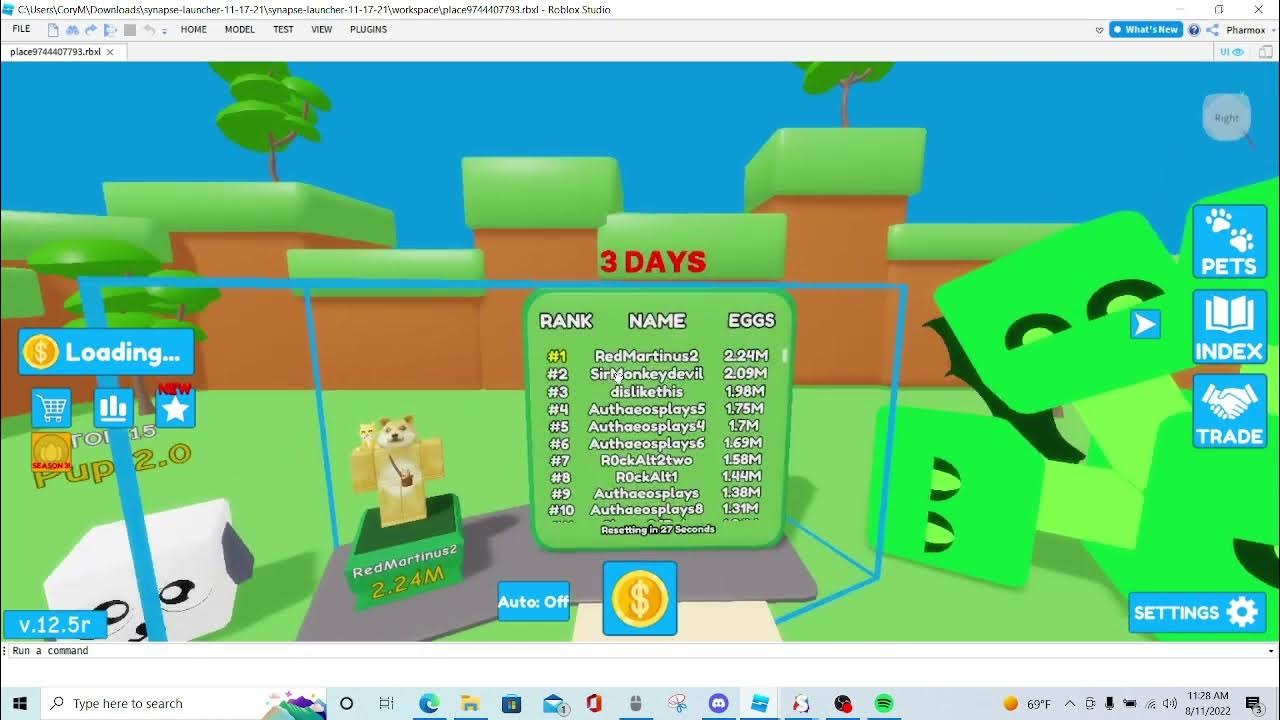Click the EGGS column header
This screenshot has height=720, width=1280.
point(751,321)
